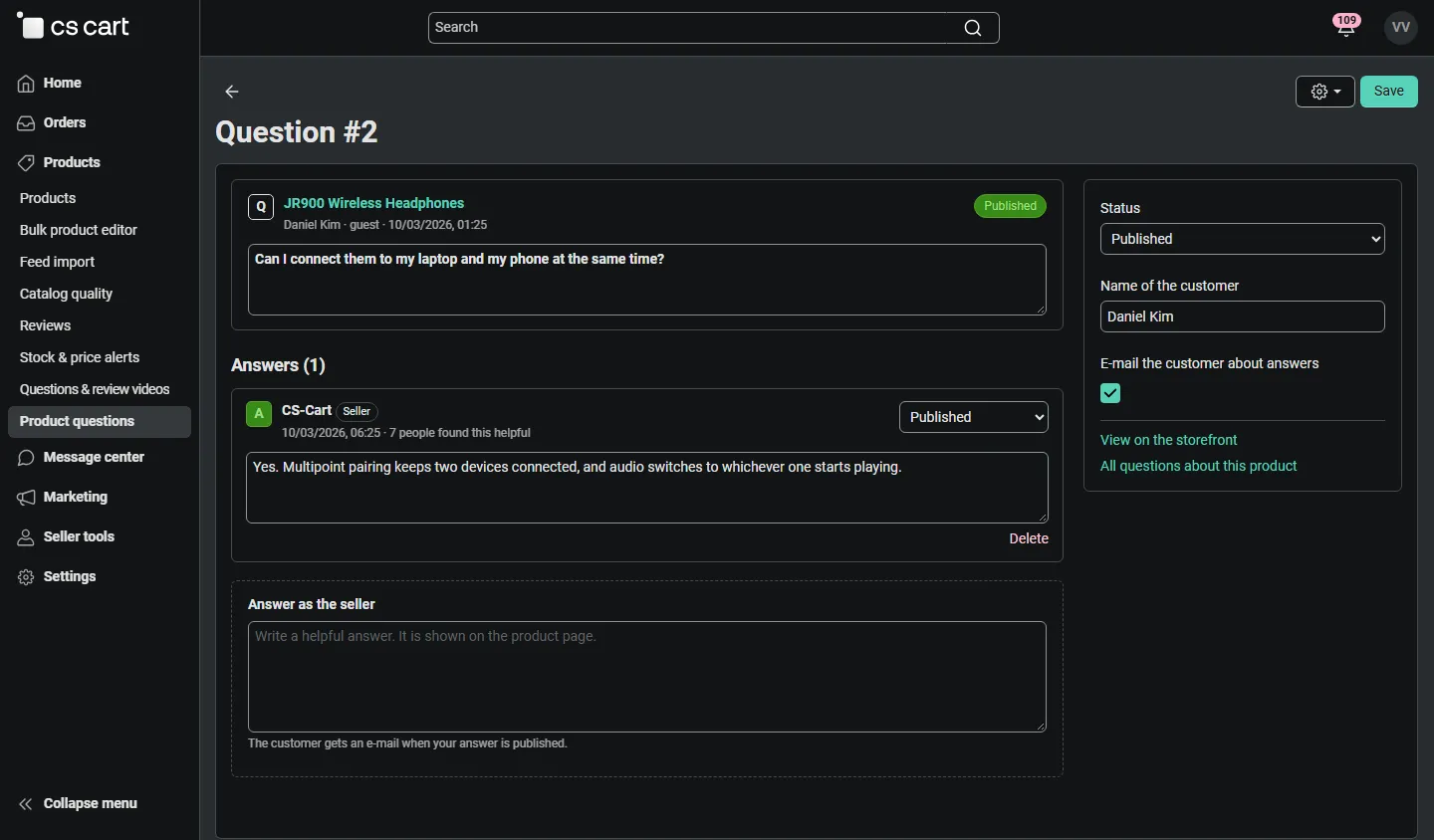Open View on the storefront link
Image resolution: width=1434 pixels, height=840 pixels.
[1169, 440]
